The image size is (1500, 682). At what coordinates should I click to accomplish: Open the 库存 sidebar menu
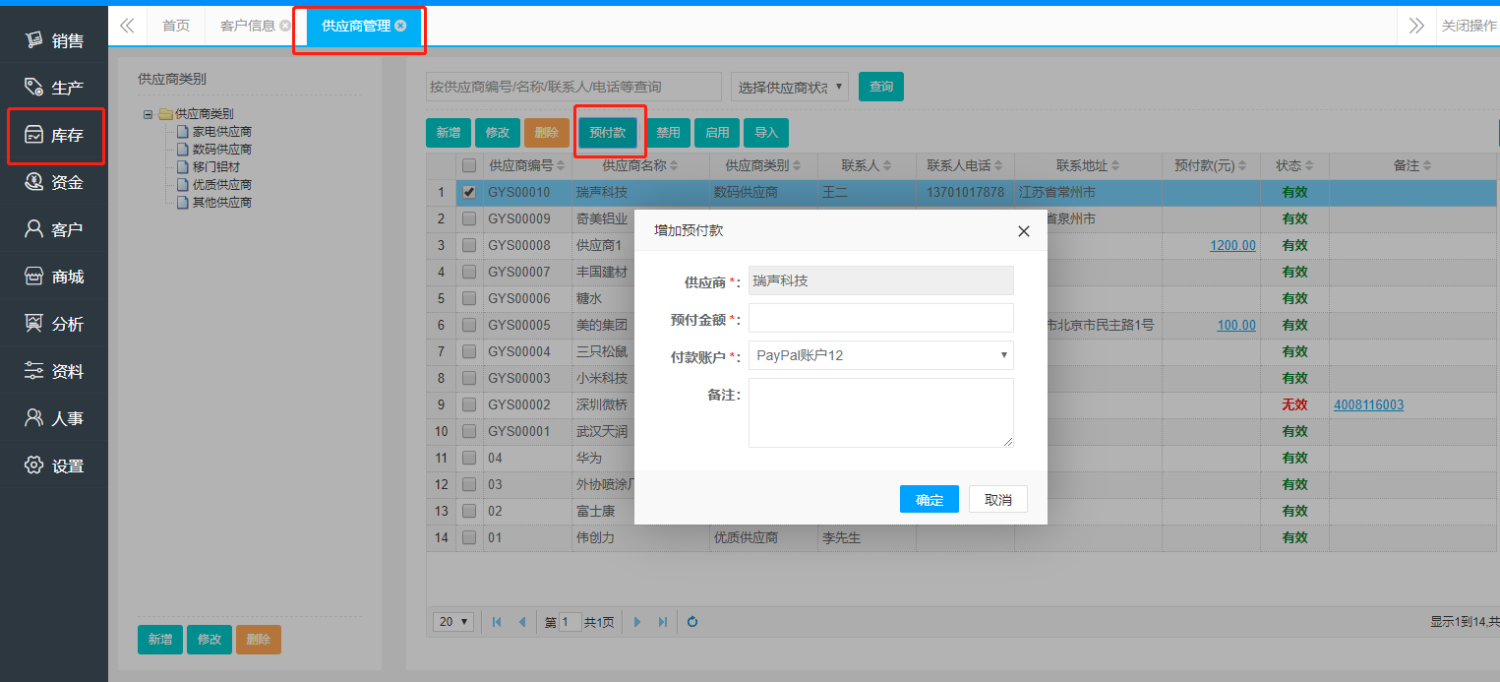(x=54, y=135)
